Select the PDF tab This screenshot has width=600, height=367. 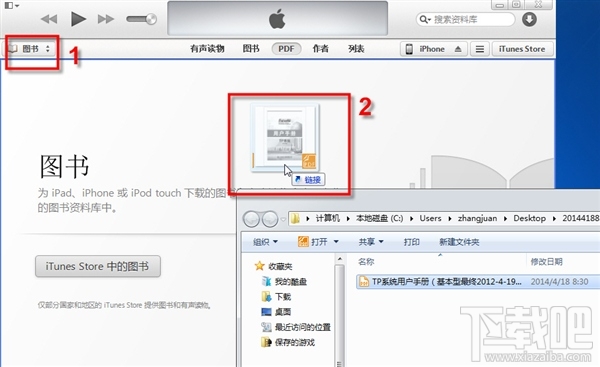286,49
